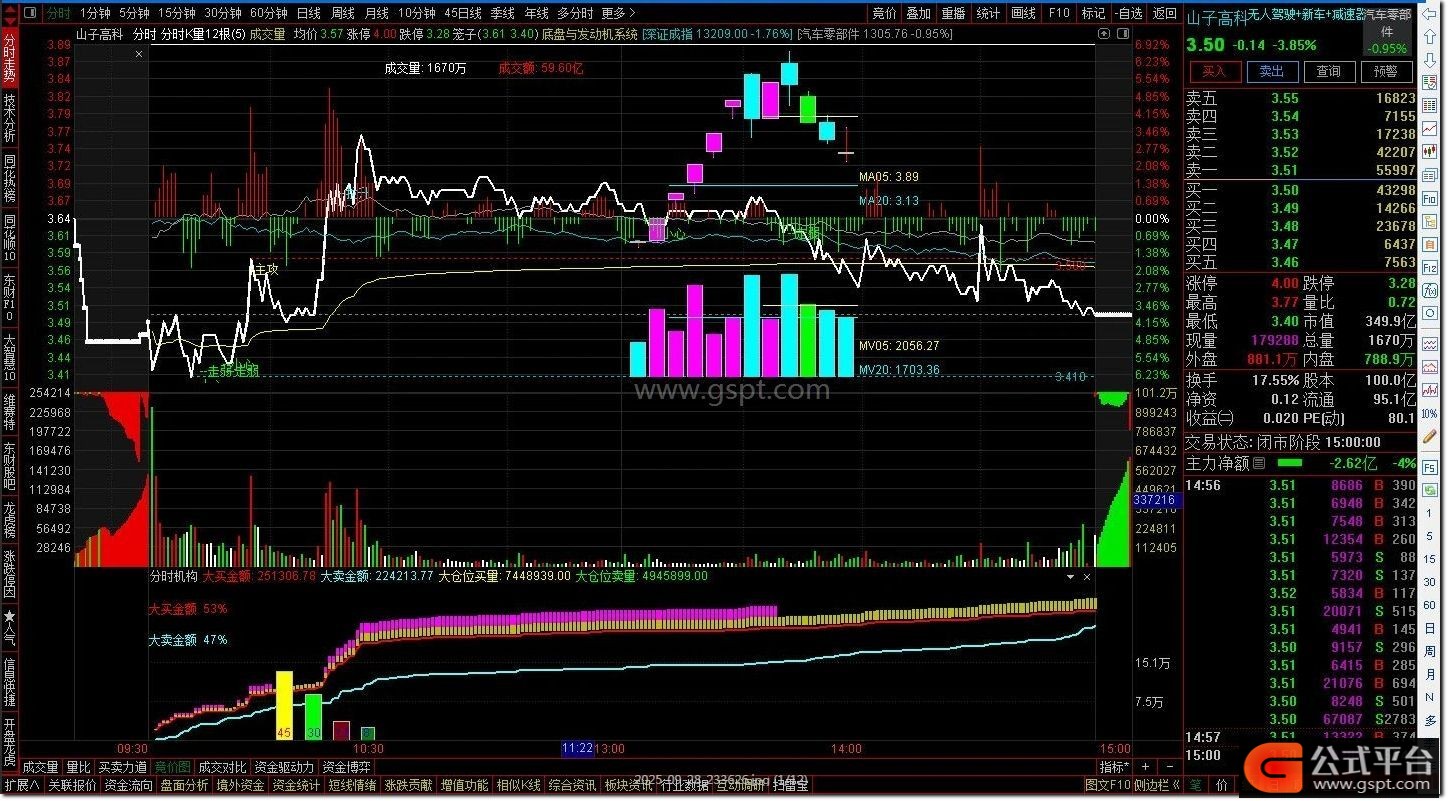Click the small icon beside 主力净额
This screenshot has height=801, width=1449.
pyautogui.click(x=1259, y=463)
